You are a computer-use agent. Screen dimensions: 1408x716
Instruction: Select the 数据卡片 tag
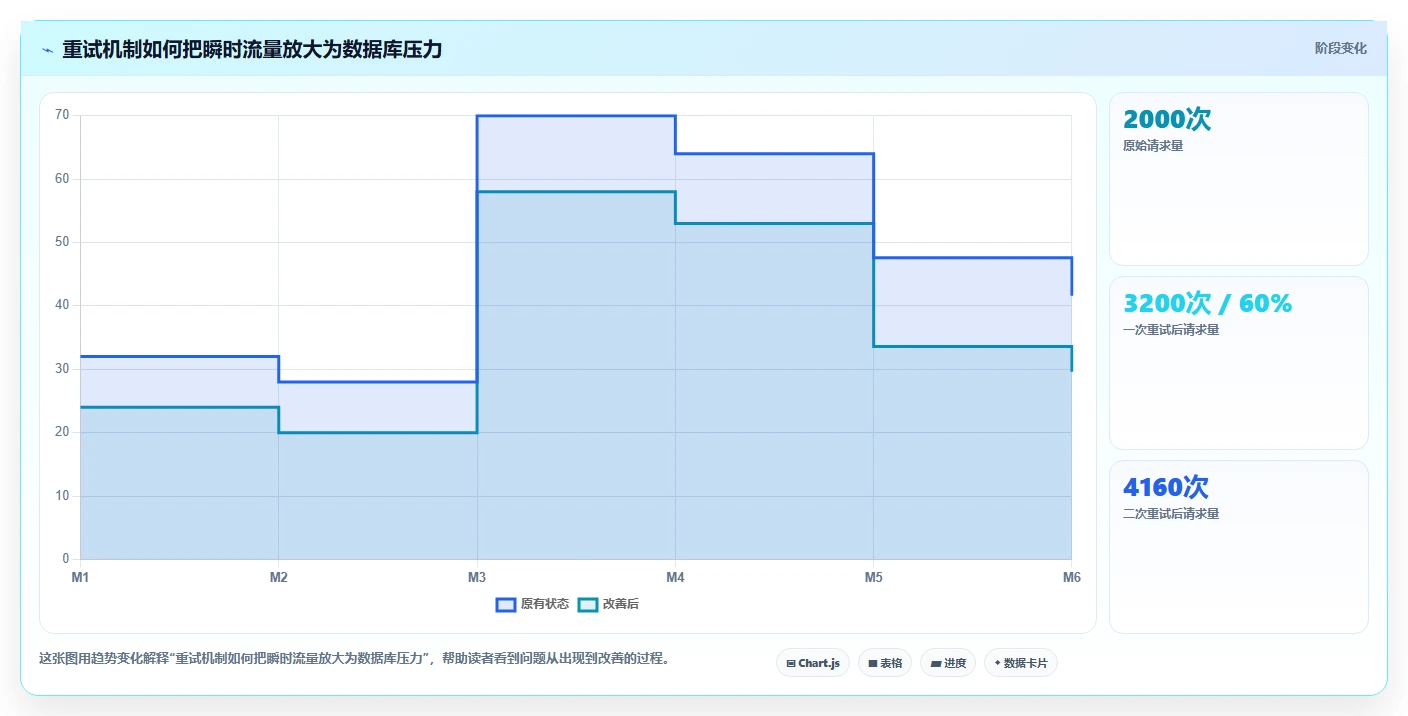pos(1021,663)
